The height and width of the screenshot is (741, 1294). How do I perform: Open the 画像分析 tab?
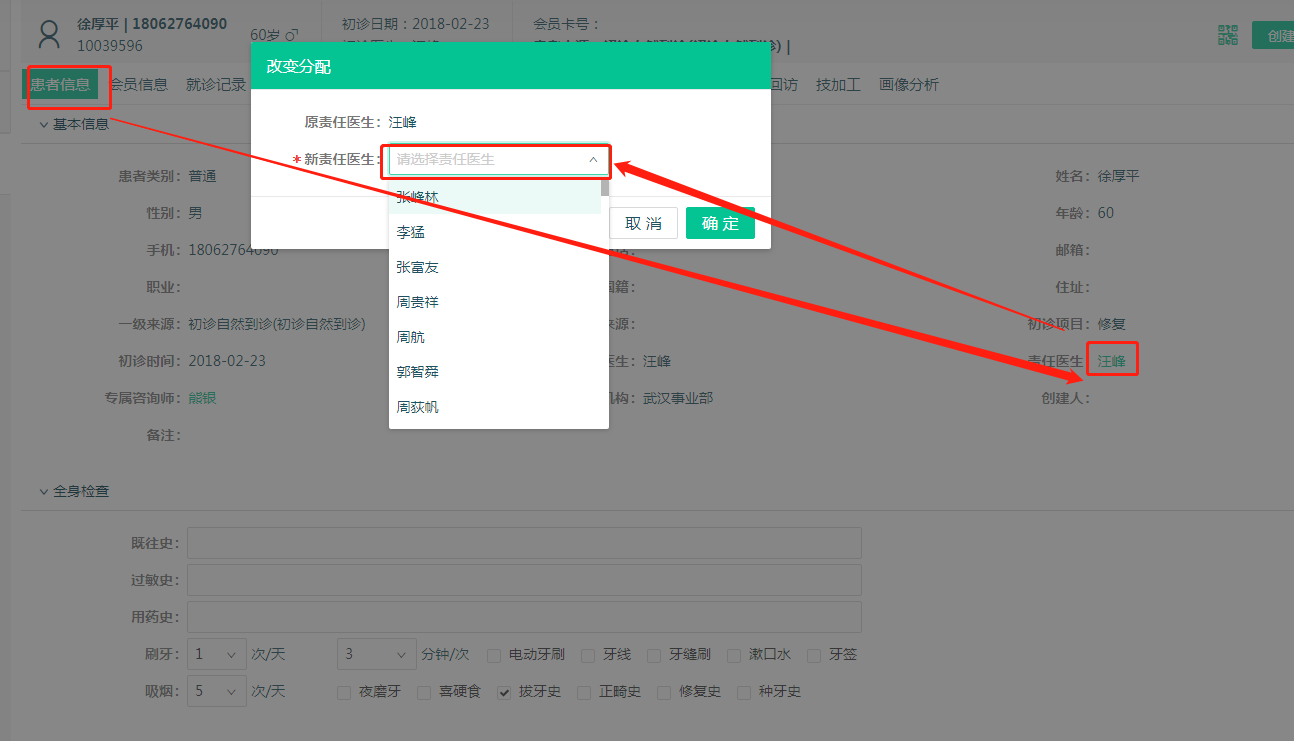coord(909,85)
